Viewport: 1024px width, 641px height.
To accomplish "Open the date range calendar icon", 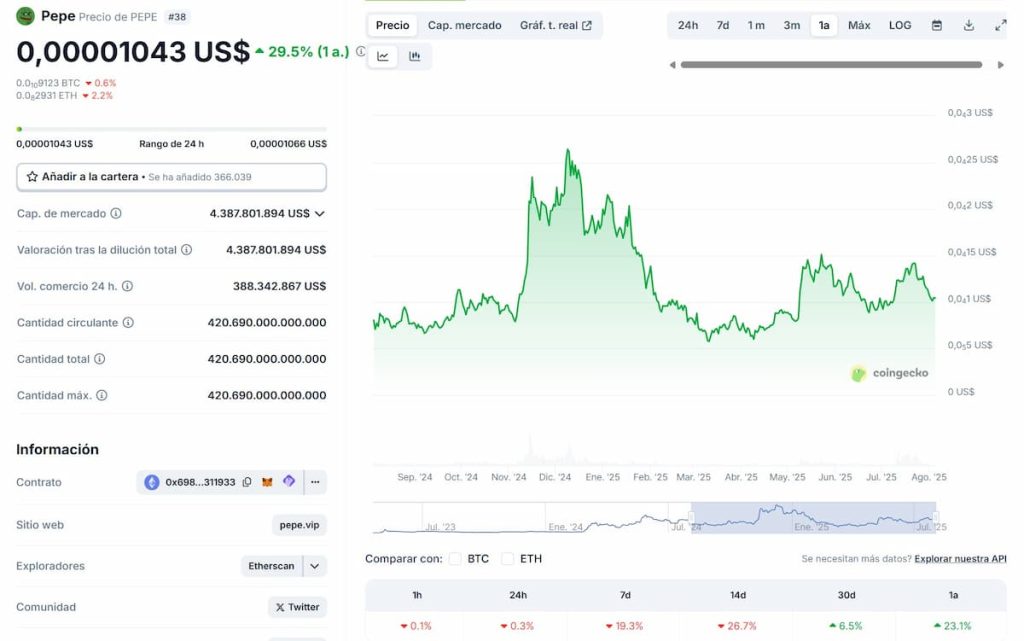I will (x=937, y=24).
